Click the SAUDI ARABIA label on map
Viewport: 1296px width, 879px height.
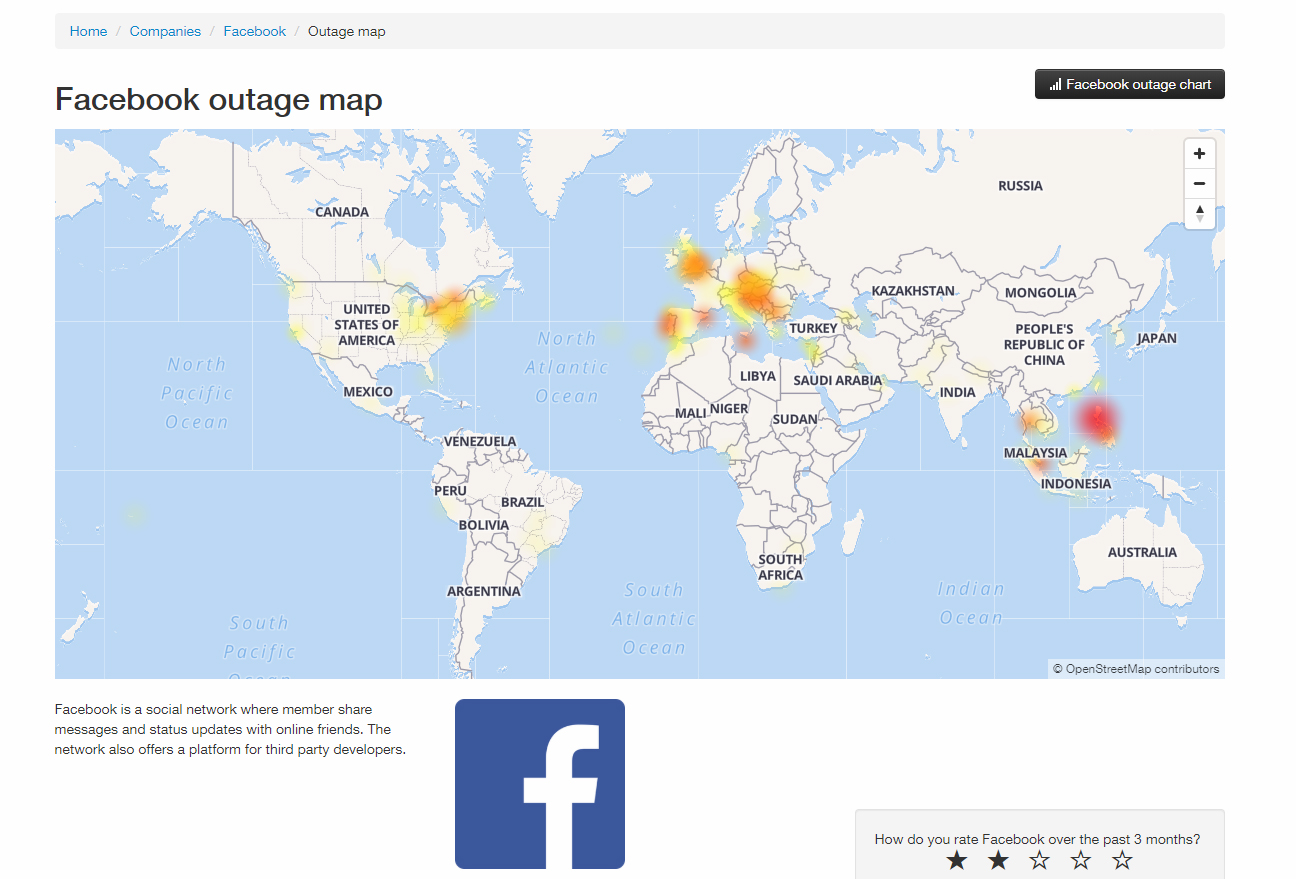click(838, 380)
